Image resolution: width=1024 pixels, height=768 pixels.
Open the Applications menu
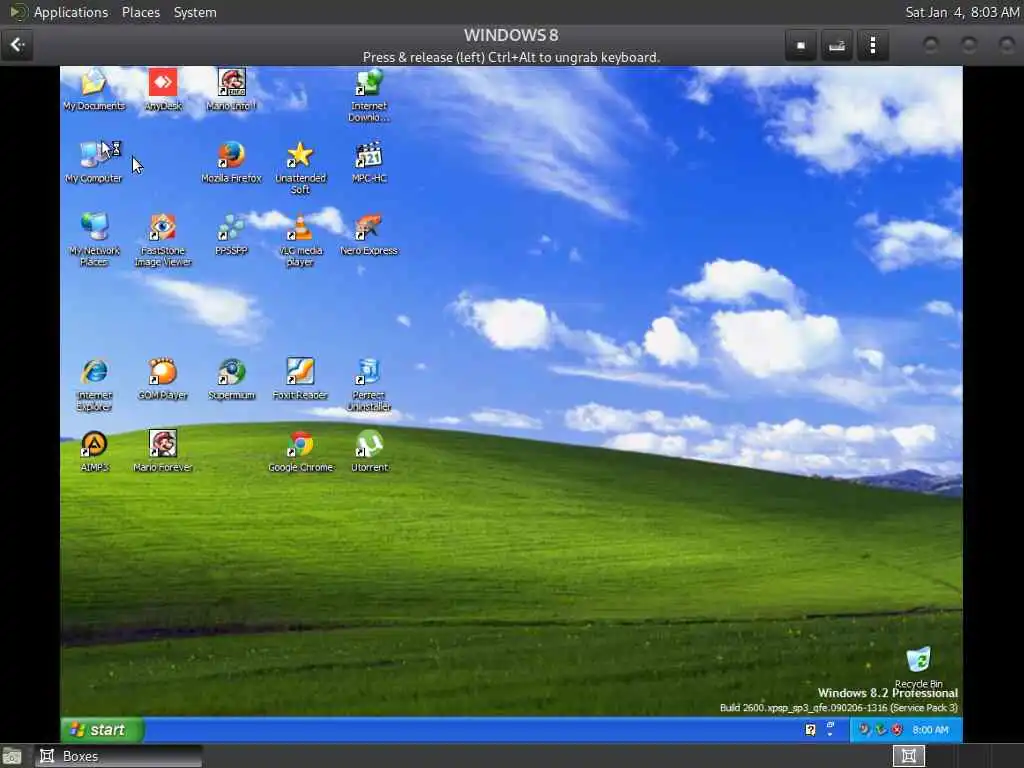click(x=71, y=12)
